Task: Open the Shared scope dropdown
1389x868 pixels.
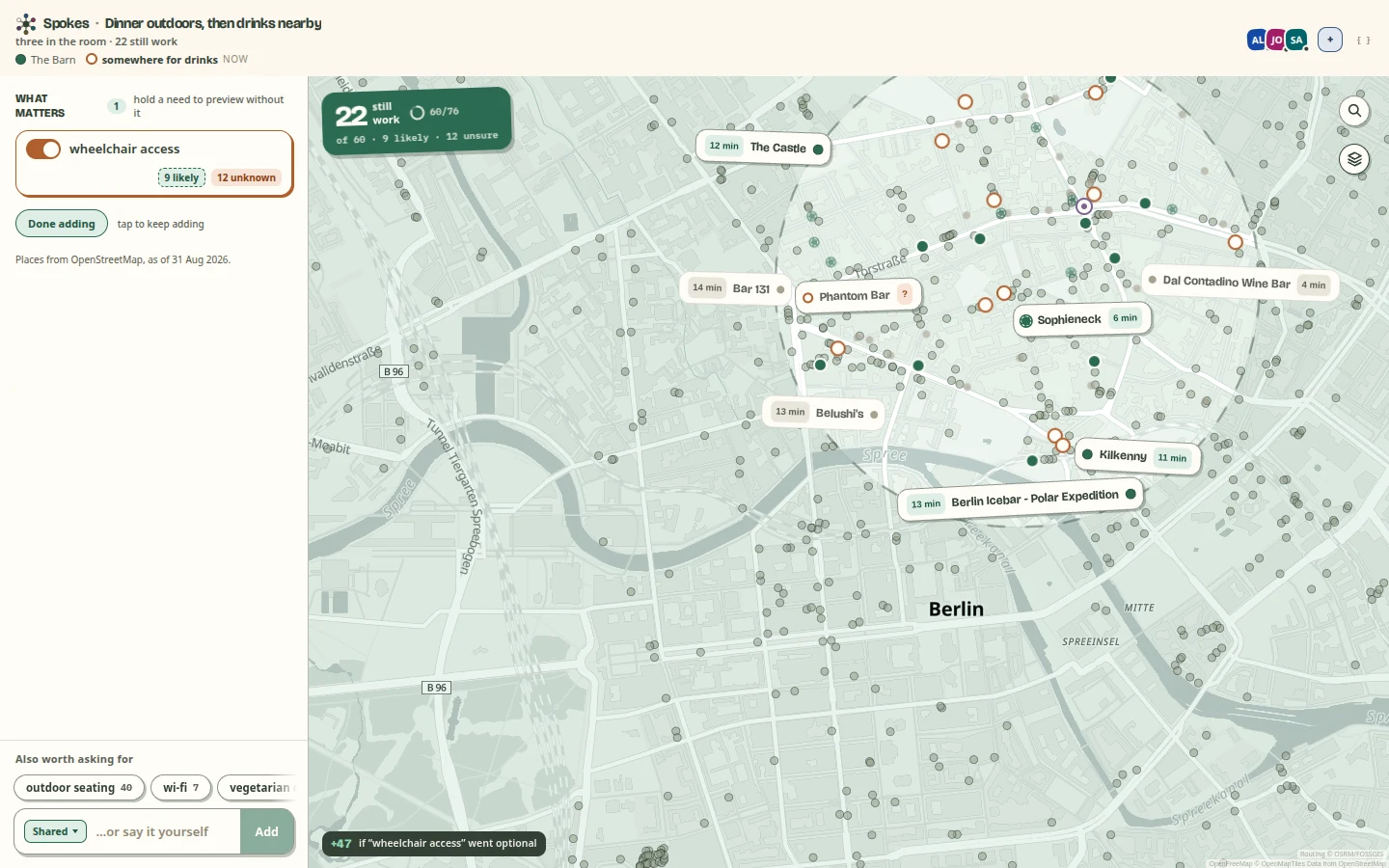Action: [x=55, y=831]
